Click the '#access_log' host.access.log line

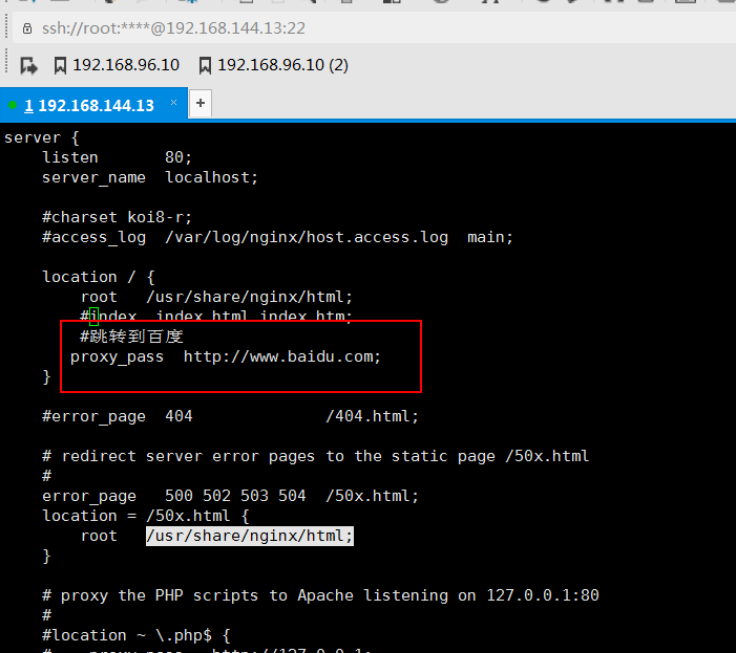pos(277,238)
